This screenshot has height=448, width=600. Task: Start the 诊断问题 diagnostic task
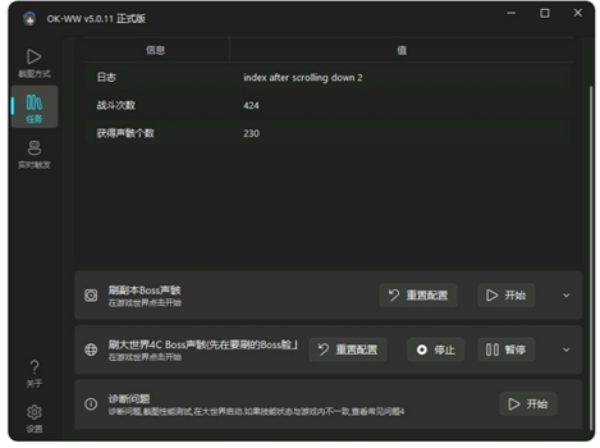tap(528, 404)
